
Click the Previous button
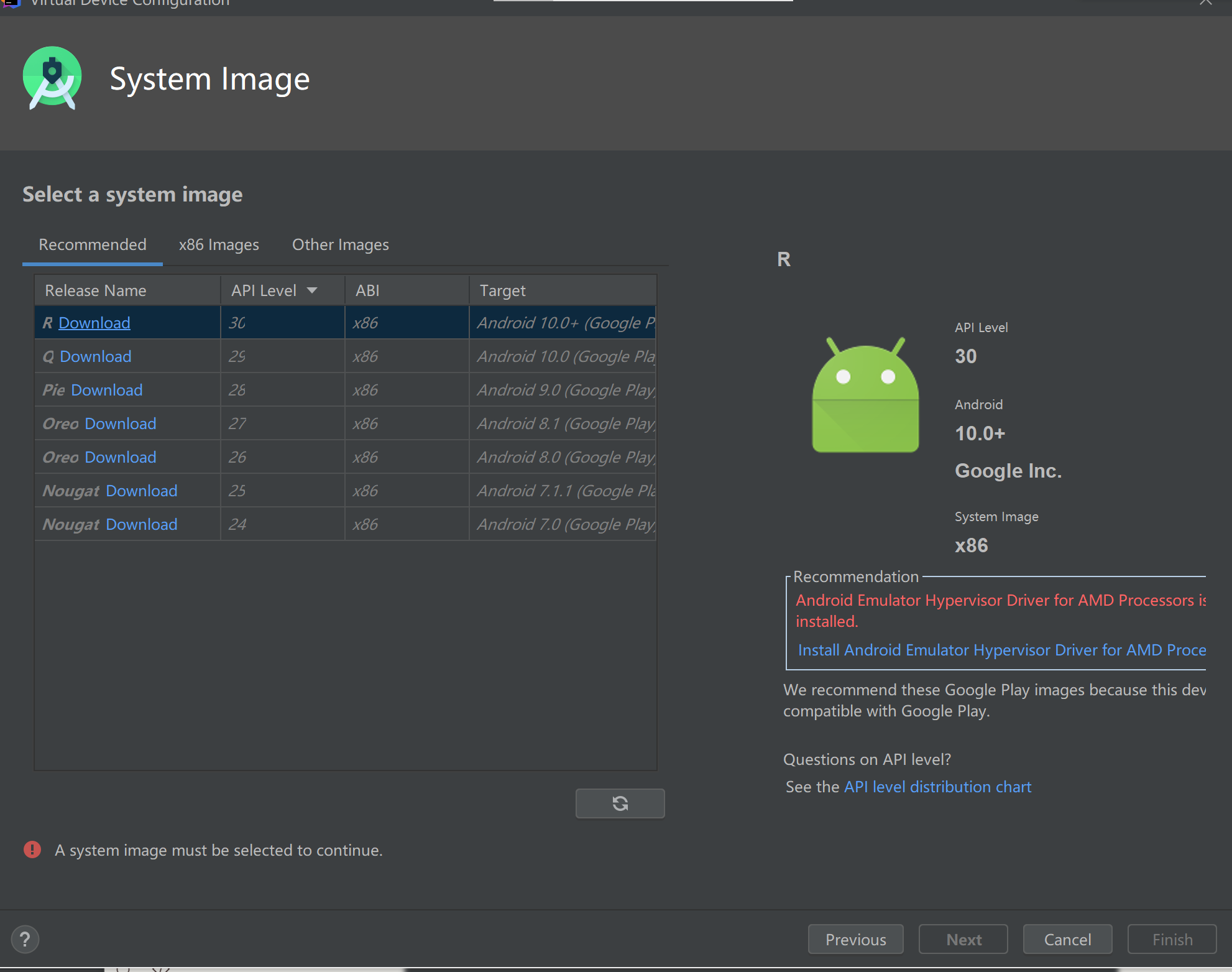856,939
